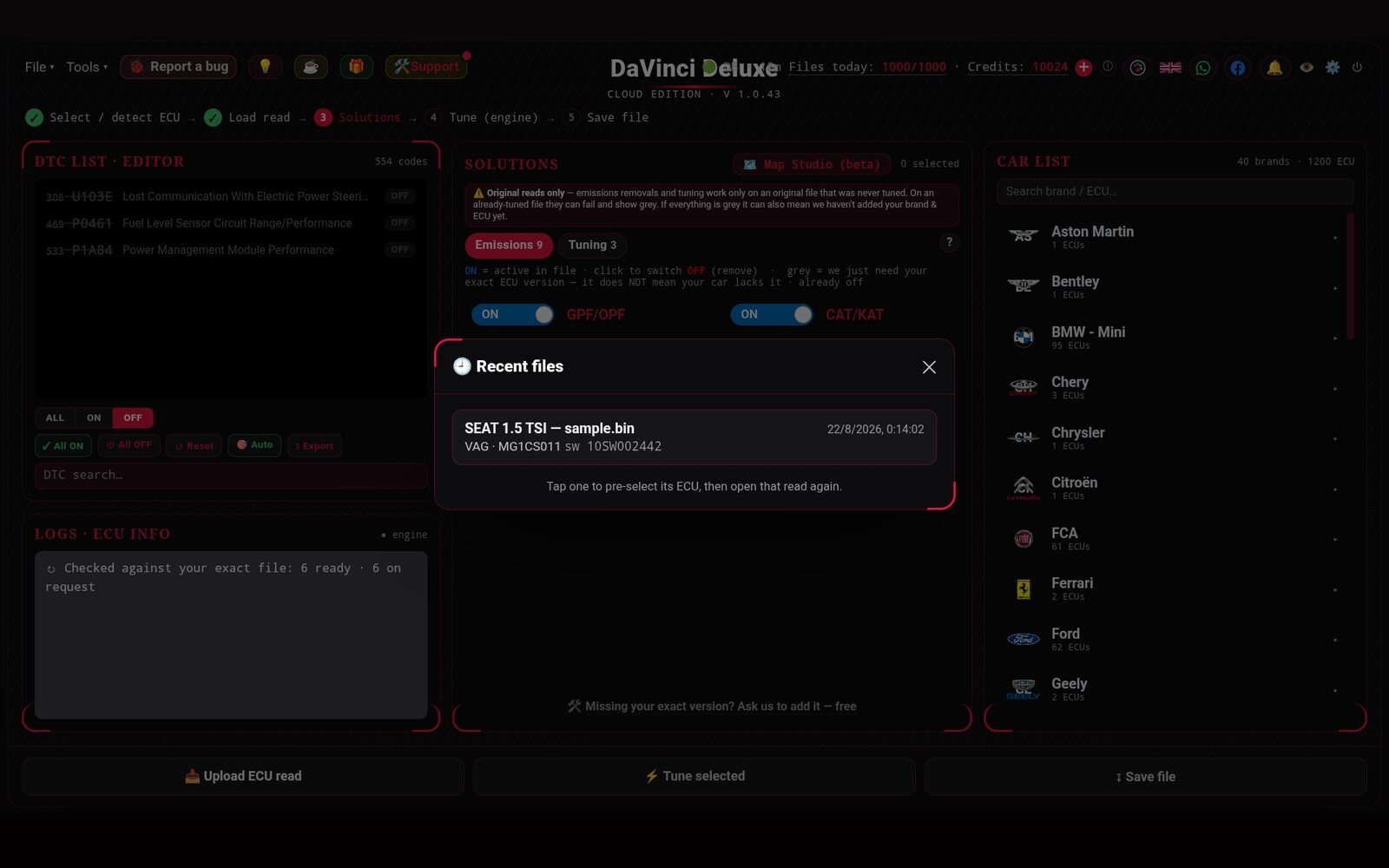The image size is (1389, 868).
Task: Select the SEAT 1.5 TSI sample.bin recent file
Action: point(694,437)
